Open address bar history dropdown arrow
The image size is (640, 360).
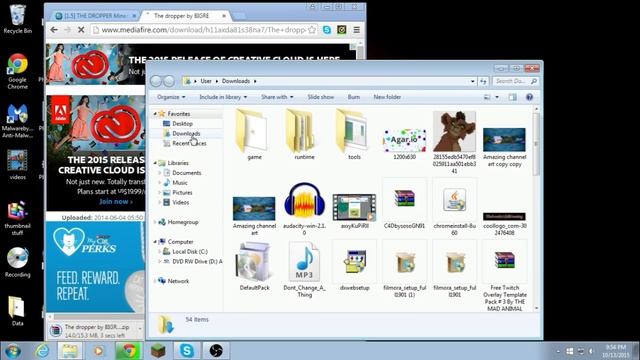[x=473, y=81]
